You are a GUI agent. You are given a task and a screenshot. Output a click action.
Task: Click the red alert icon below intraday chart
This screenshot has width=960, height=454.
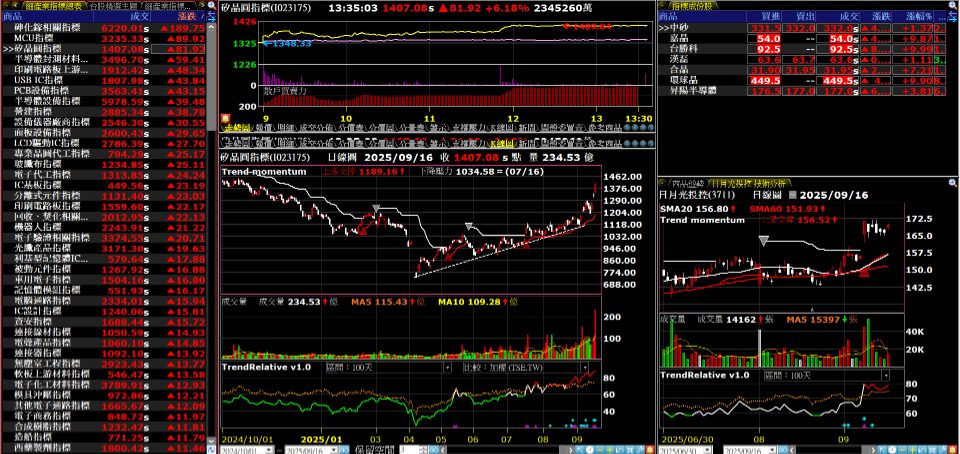(x=225, y=117)
